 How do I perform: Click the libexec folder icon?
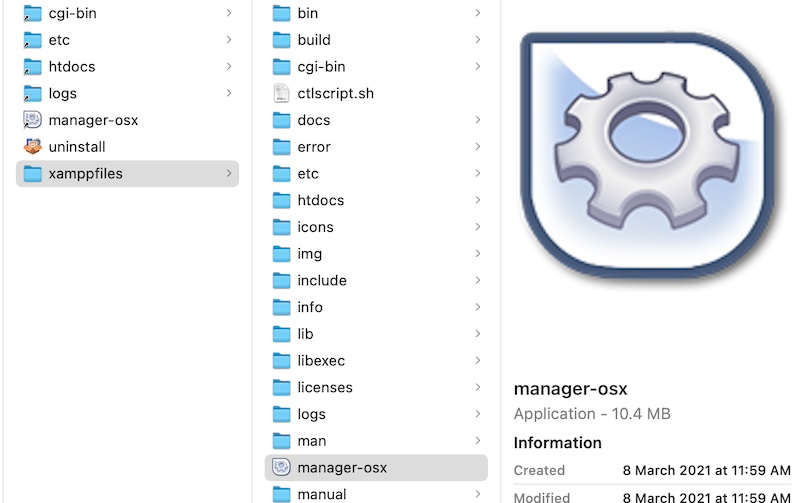click(x=282, y=361)
